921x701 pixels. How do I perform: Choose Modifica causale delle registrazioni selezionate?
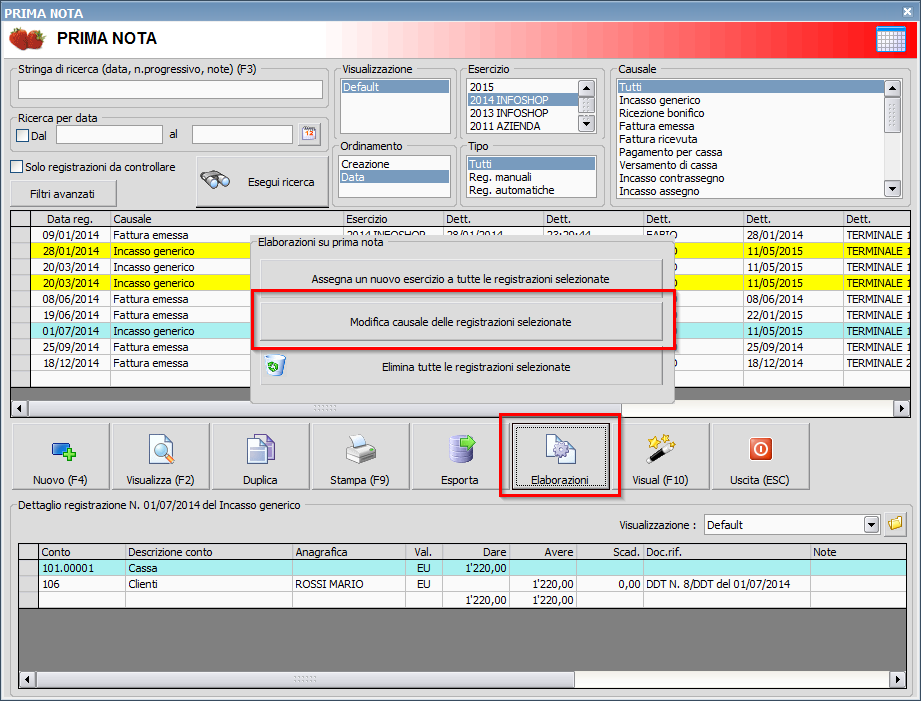pos(460,322)
